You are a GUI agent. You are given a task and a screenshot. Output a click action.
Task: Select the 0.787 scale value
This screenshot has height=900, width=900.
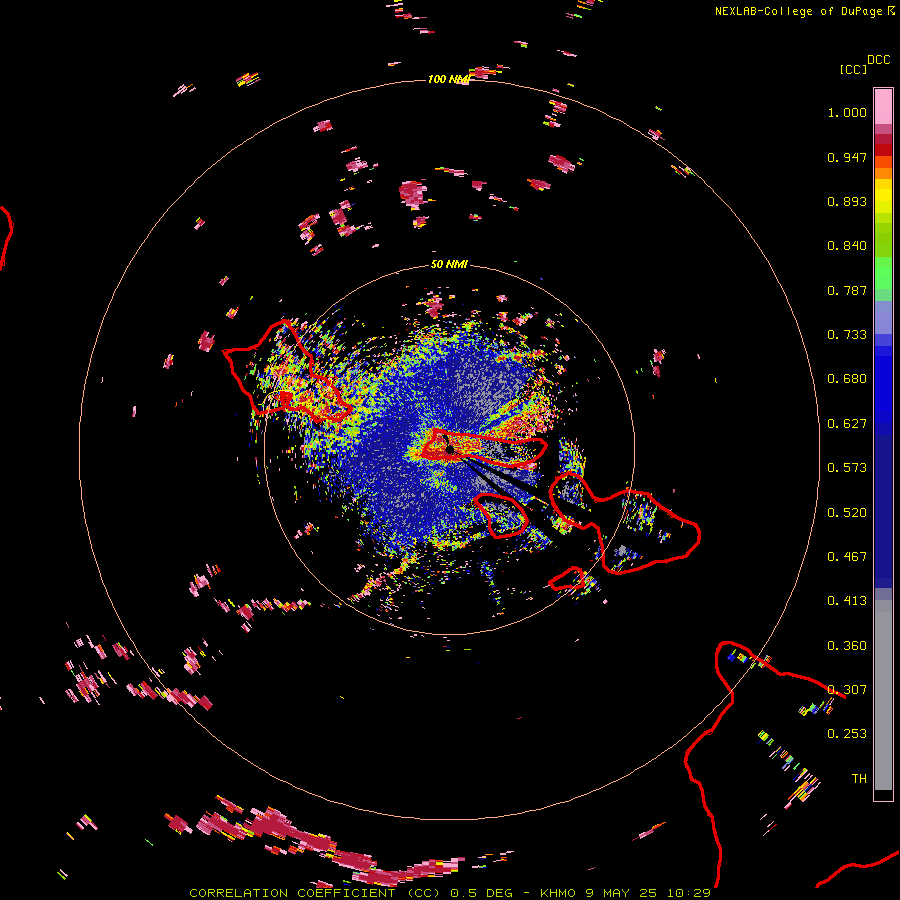[x=847, y=290]
